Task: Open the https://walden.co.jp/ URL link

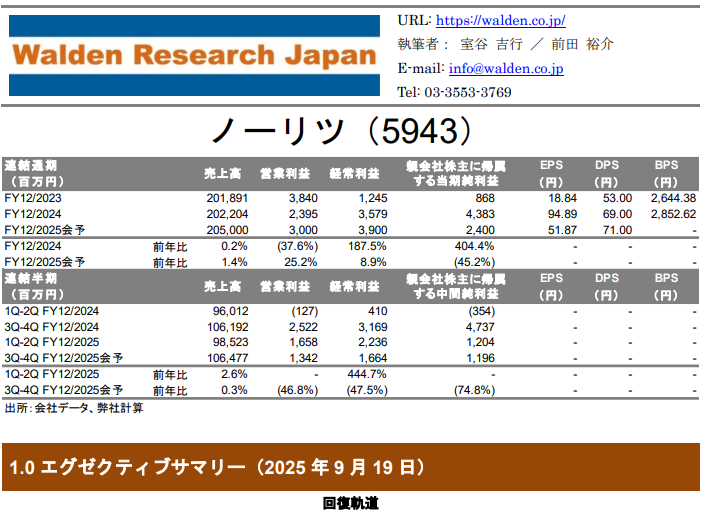Action: click(500, 20)
